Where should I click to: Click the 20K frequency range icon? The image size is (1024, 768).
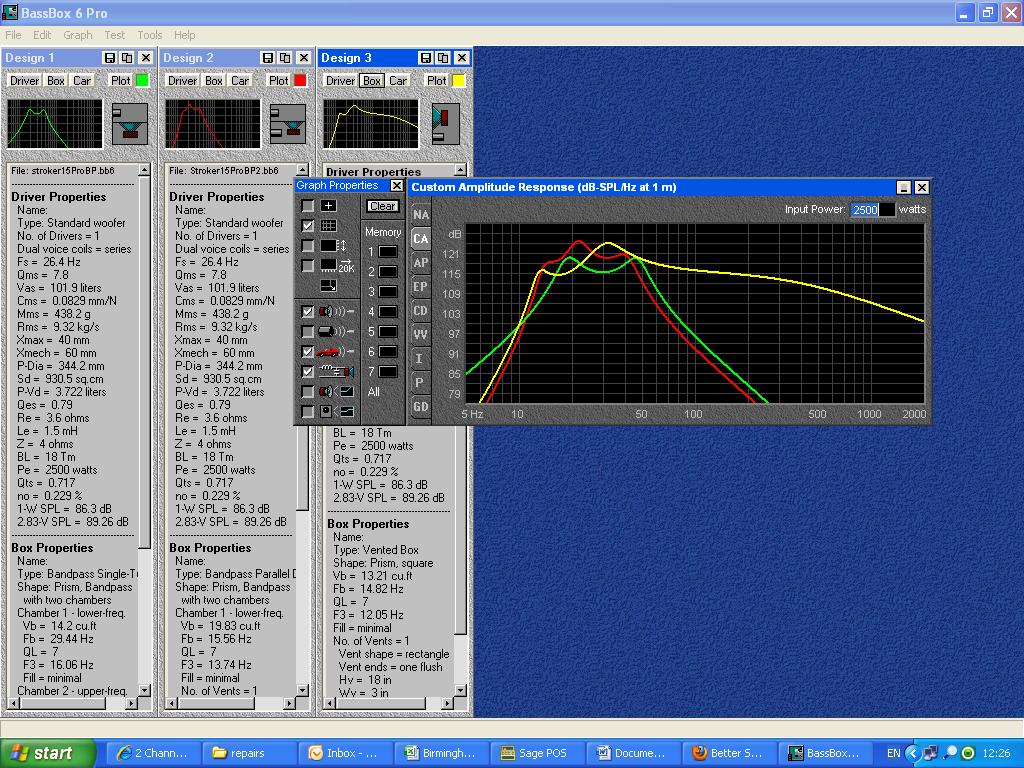337,266
